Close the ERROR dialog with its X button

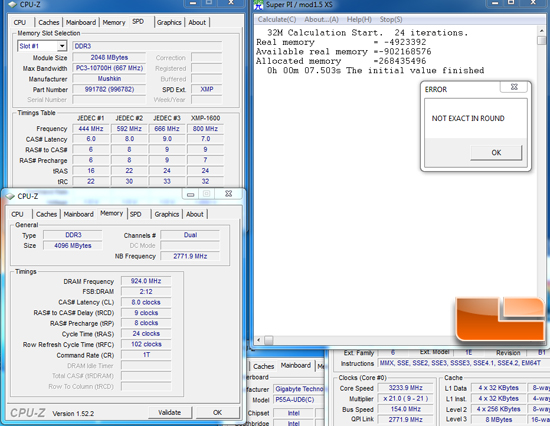coord(514,87)
